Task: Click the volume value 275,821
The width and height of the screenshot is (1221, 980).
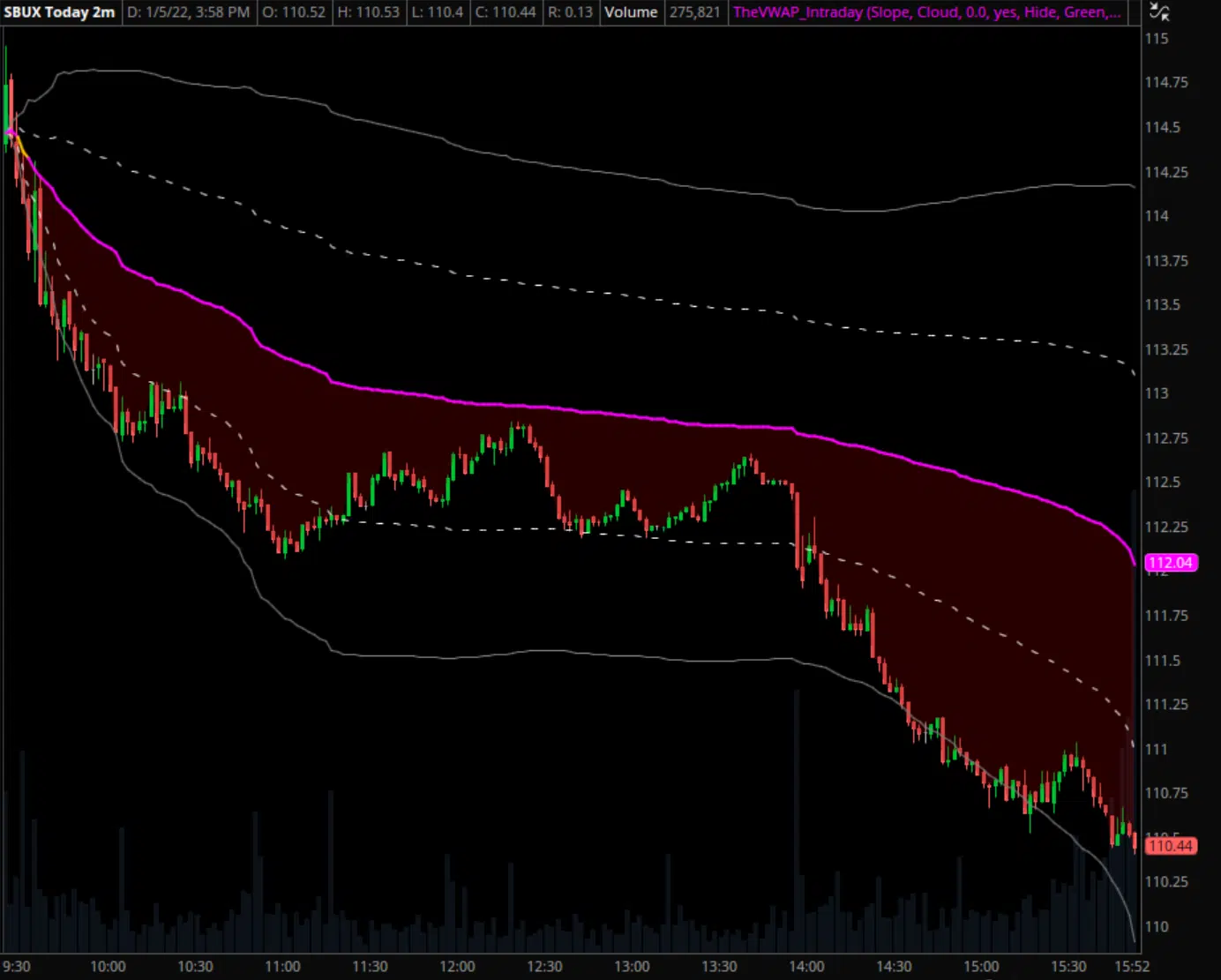Action: [694, 12]
